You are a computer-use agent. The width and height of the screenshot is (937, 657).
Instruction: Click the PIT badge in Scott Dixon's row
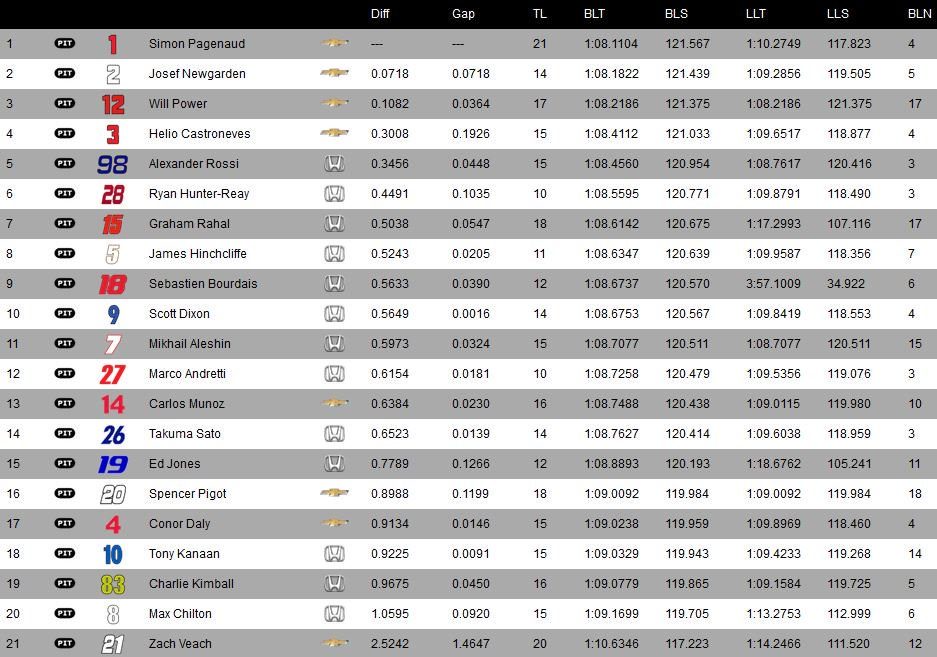[65, 313]
